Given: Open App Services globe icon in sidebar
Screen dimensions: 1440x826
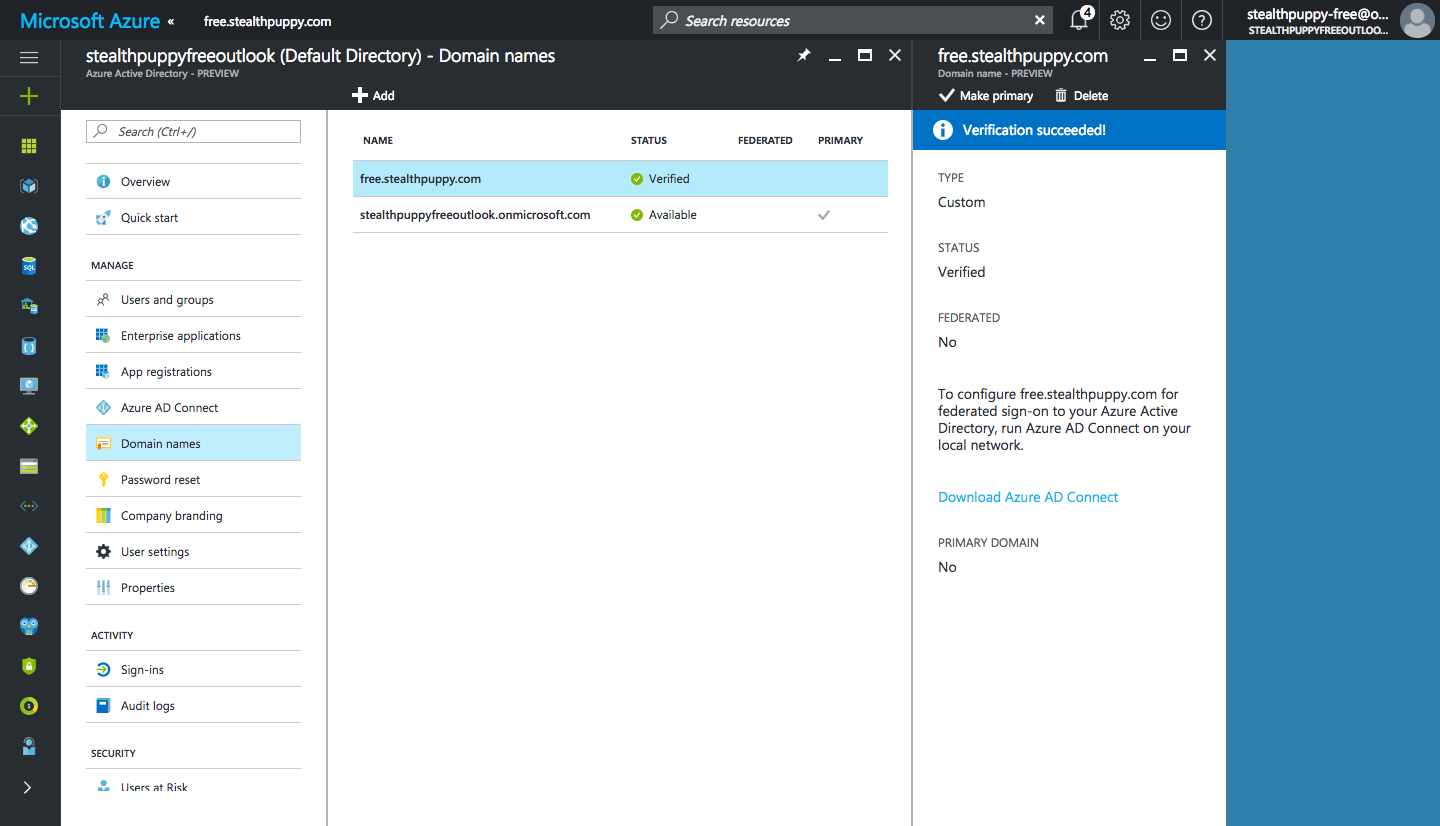Looking at the screenshot, I should 29,226.
